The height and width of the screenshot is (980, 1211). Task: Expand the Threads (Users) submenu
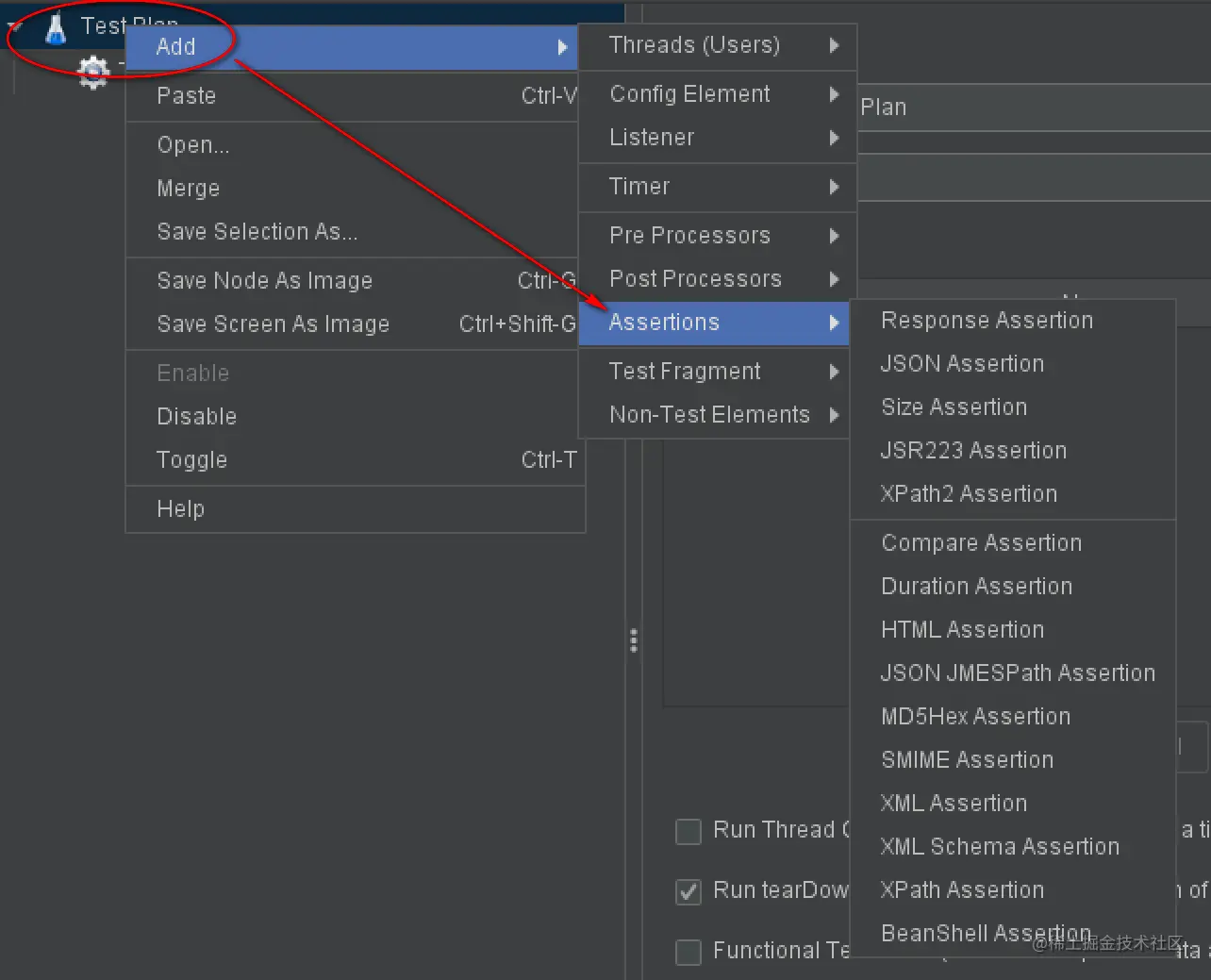718,44
